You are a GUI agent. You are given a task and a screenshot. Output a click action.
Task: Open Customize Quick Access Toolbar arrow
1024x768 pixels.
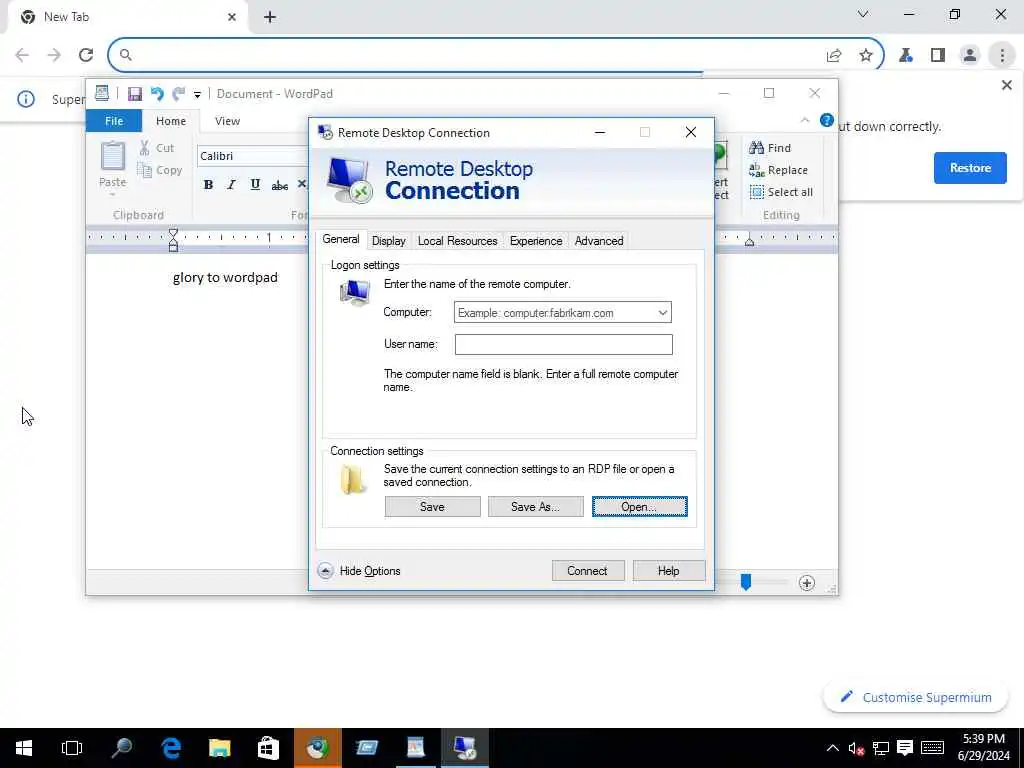pos(197,95)
